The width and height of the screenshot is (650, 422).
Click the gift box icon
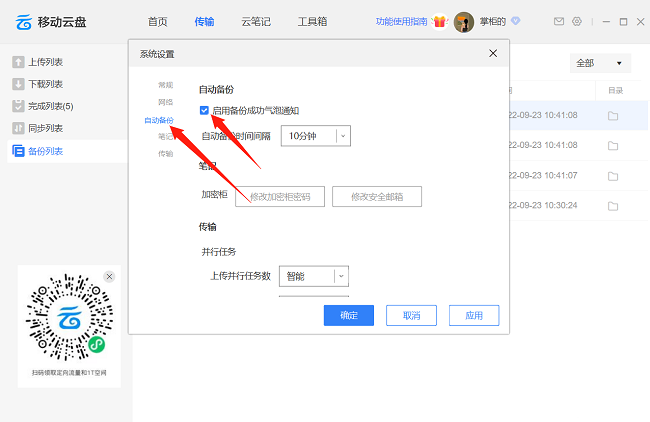pyautogui.click(x=439, y=21)
